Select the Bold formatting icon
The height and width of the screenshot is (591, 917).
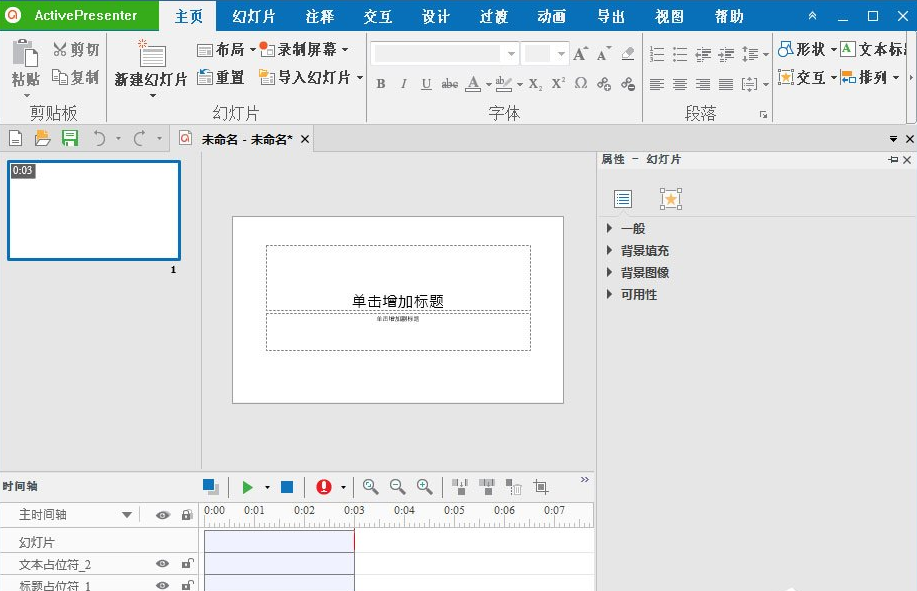pyautogui.click(x=381, y=84)
